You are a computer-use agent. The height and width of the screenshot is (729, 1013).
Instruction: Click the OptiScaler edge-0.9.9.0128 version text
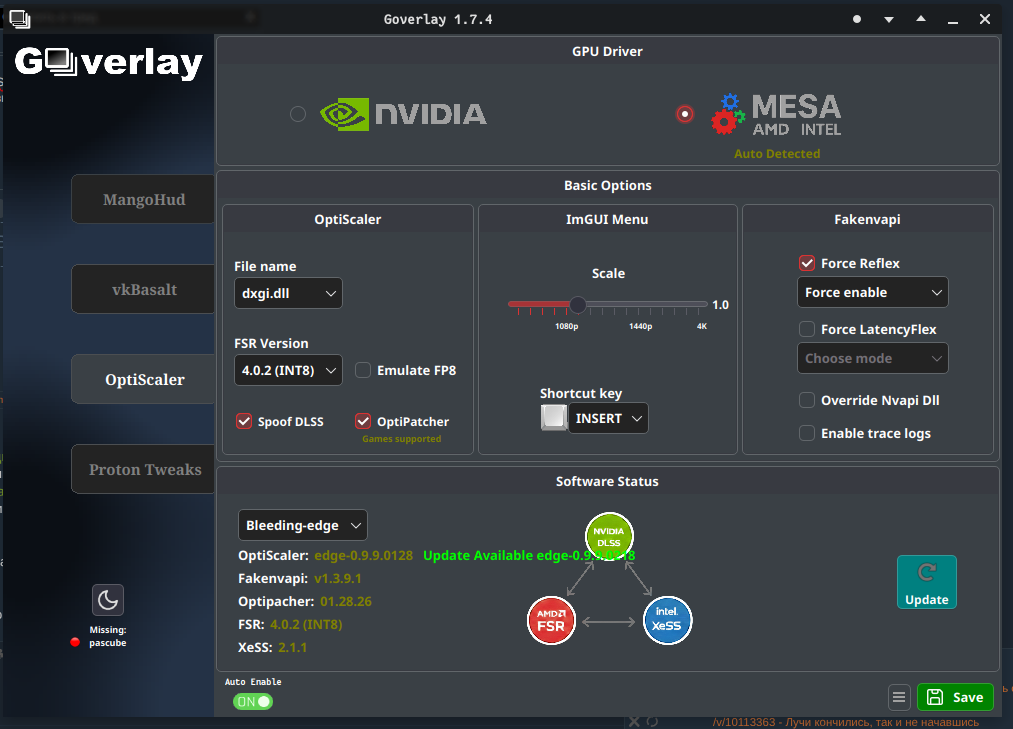[363, 556]
